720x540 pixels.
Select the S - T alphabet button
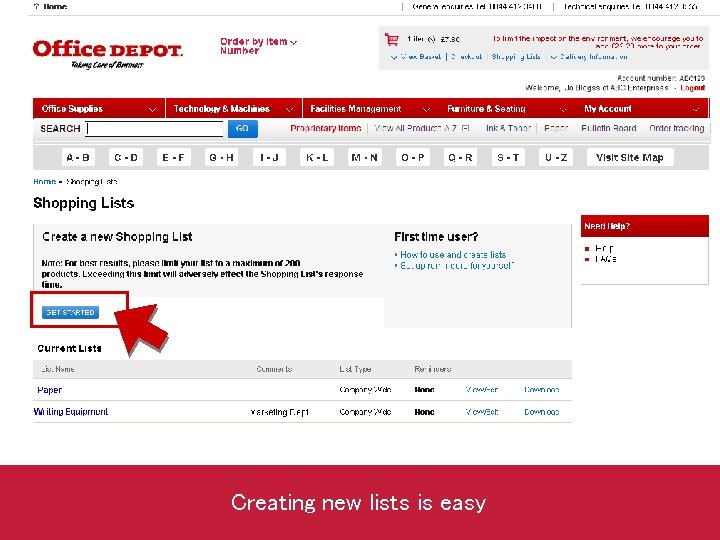pyautogui.click(x=508, y=158)
